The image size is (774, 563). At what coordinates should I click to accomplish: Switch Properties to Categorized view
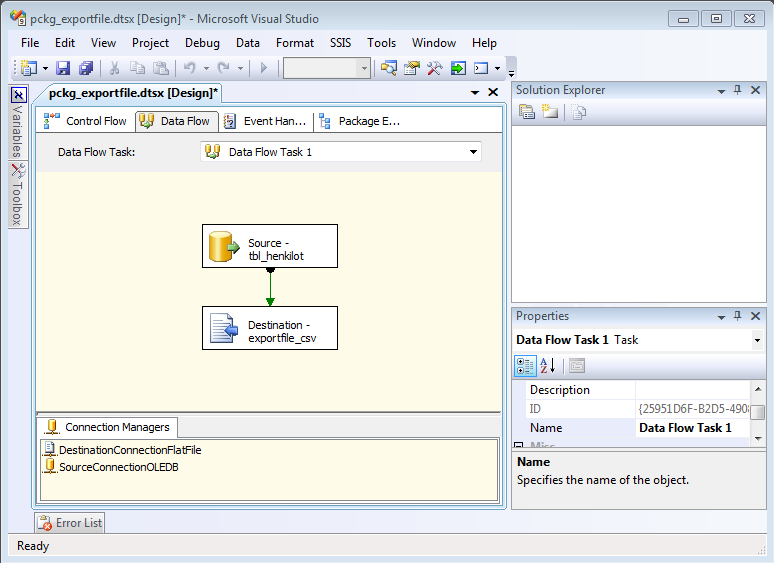(x=525, y=366)
